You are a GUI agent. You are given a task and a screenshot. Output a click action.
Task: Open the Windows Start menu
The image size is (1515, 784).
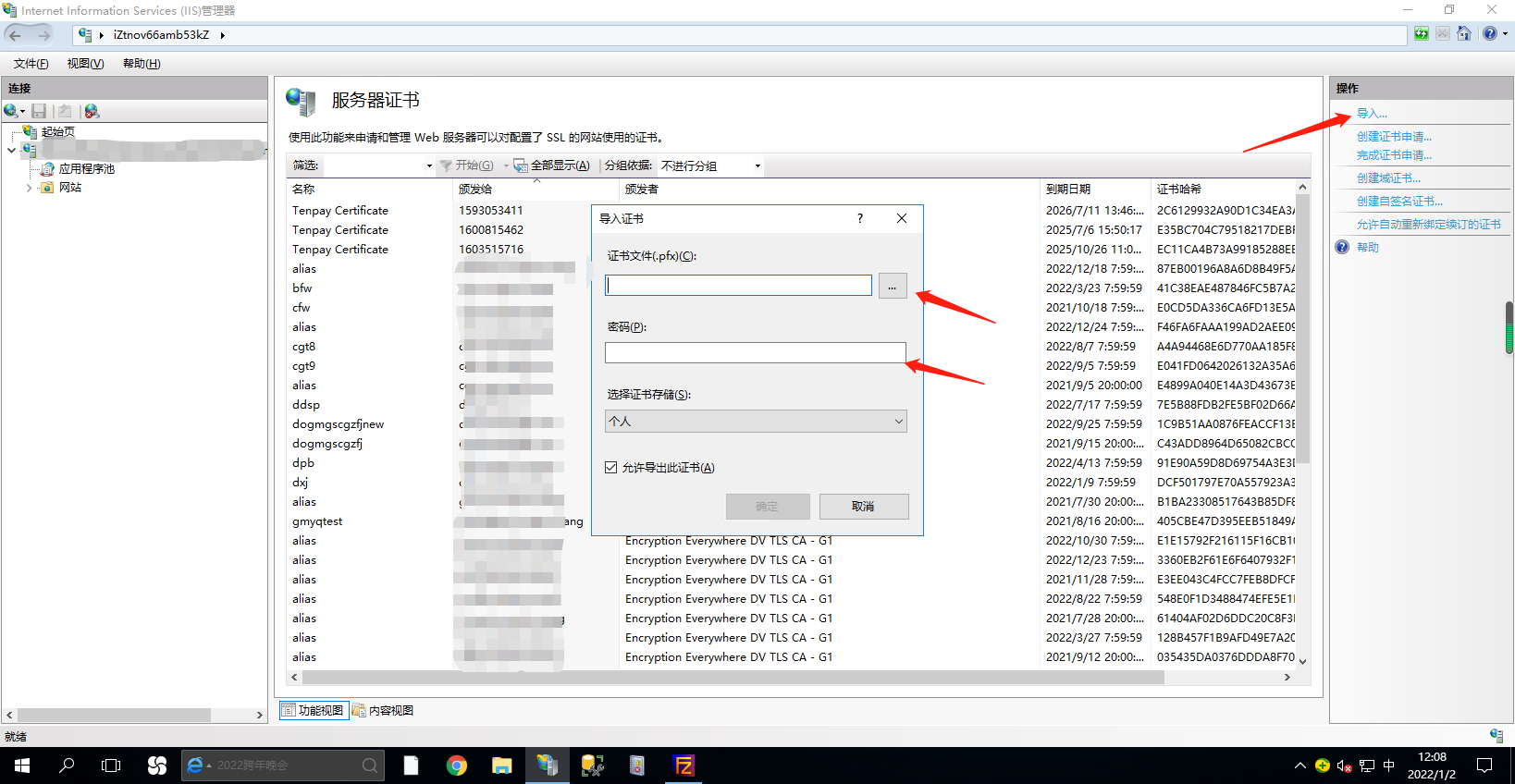click(x=22, y=766)
